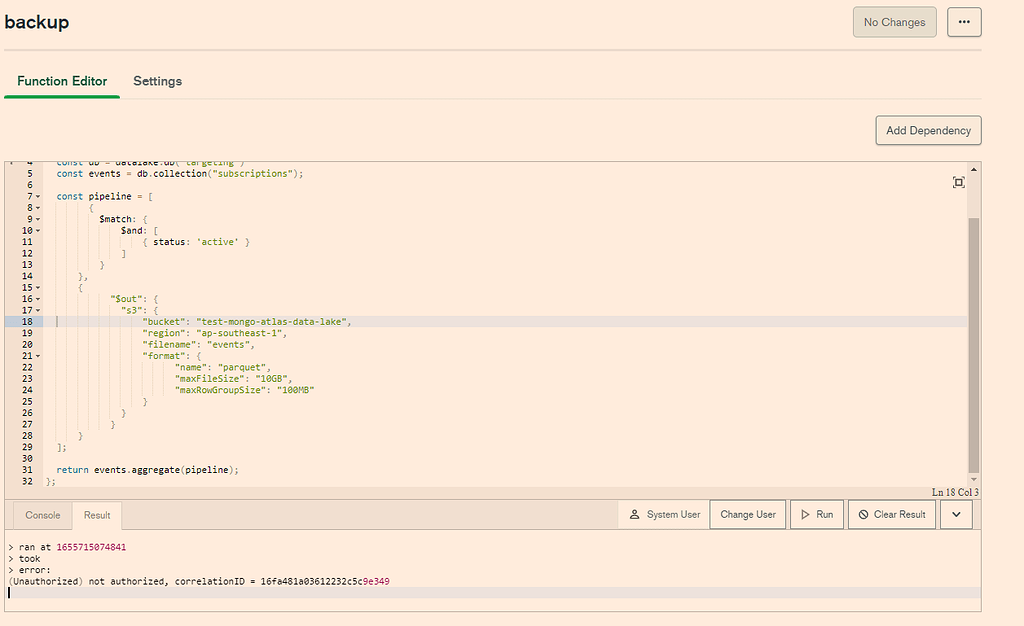Fold the format object at line 21
This screenshot has height=626, width=1024.
coord(38,356)
